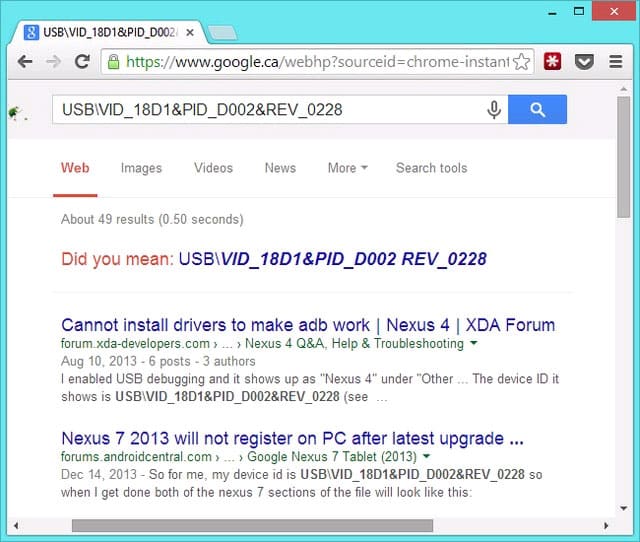This screenshot has height=542, width=640.
Task: Click the blue search magnifier button
Action: coord(537,109)
